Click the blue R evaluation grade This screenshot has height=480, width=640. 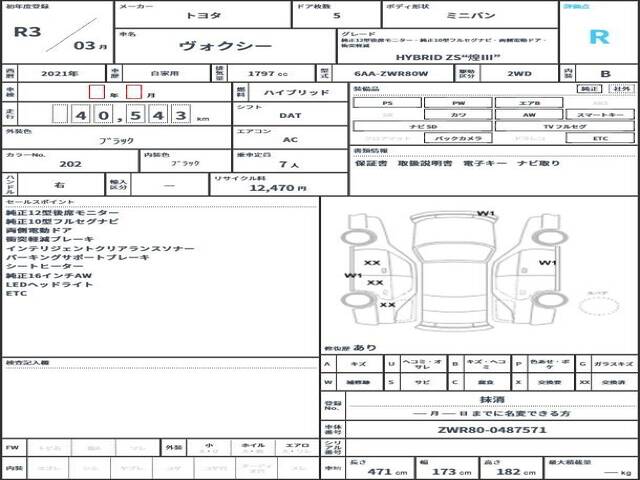coord(598,37)
